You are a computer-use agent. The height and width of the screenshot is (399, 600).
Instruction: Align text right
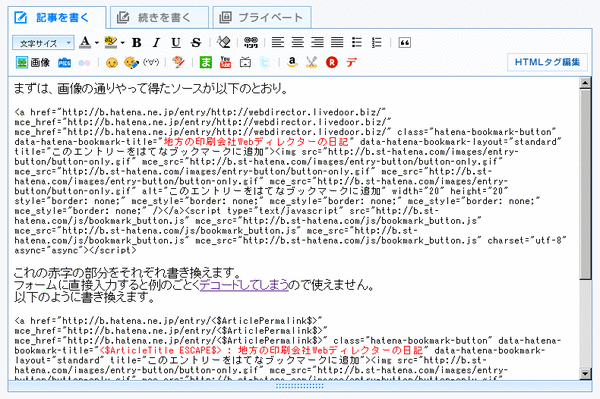317,42
